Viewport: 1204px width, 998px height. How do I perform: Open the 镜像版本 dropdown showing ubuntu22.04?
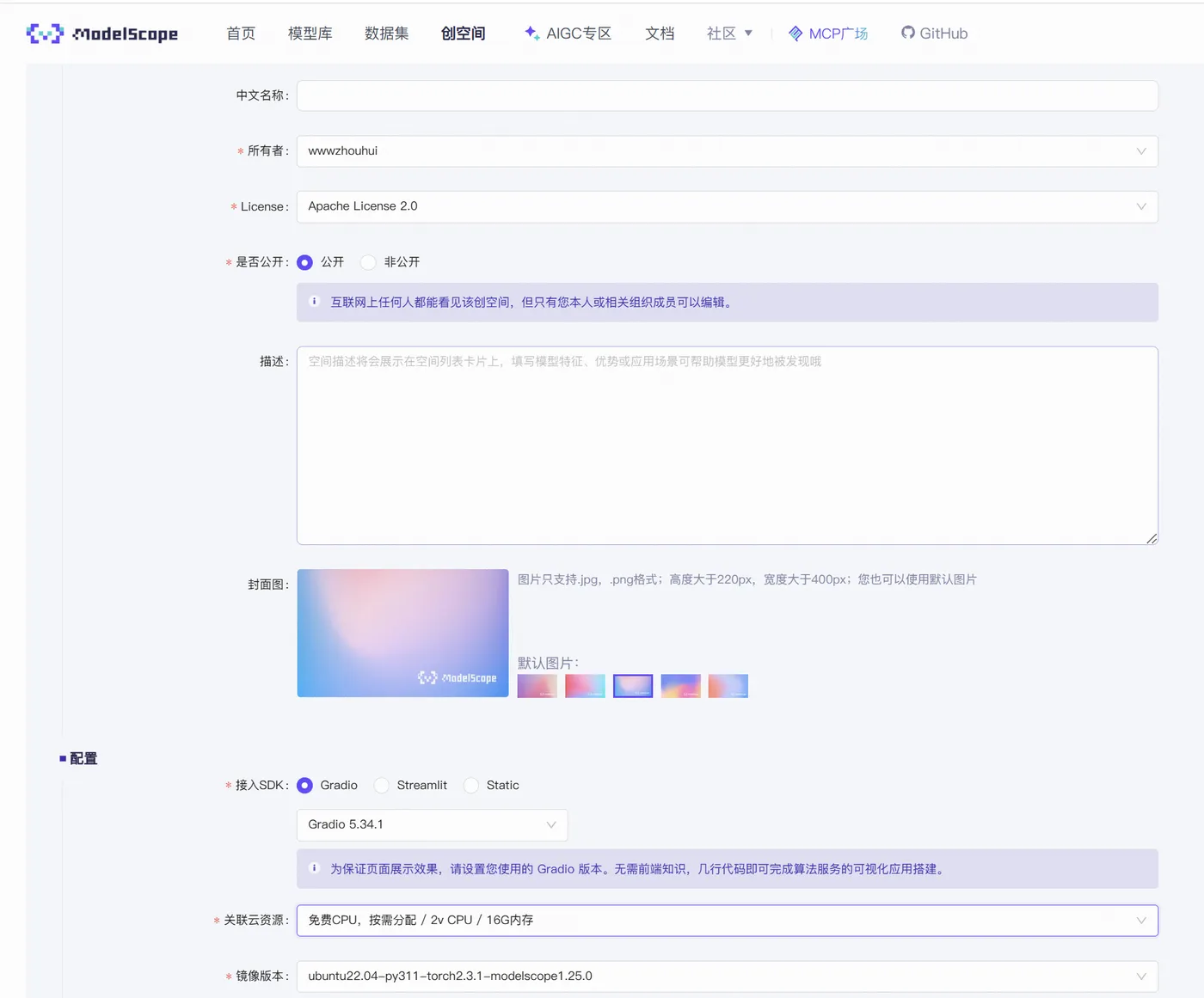pos(728,977)
